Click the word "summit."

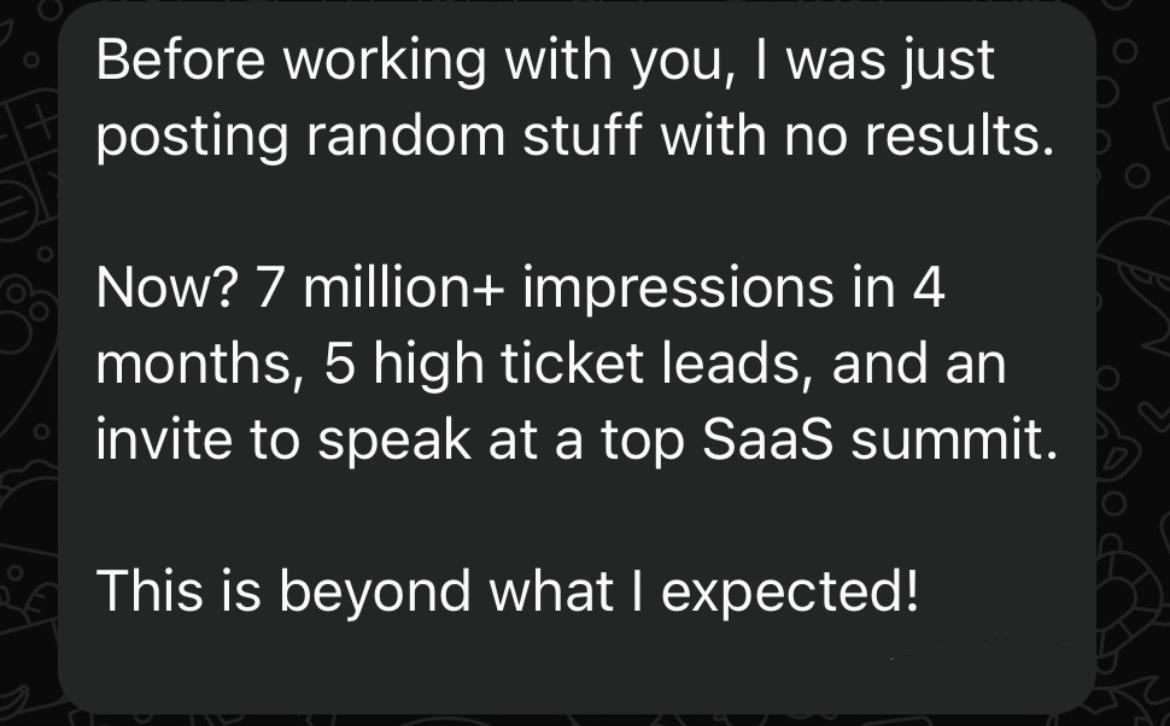point(954,440)
